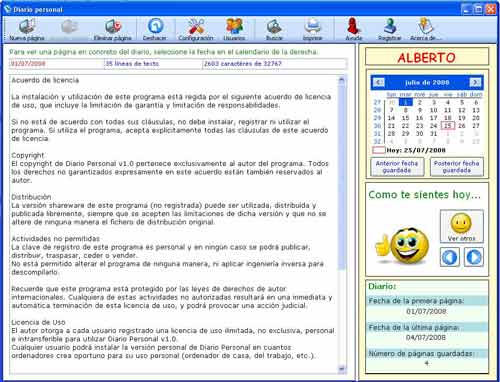Click week number 30 in the calendar
The width and height of the screenshot is (500, 382).
[x=377, y=126]
